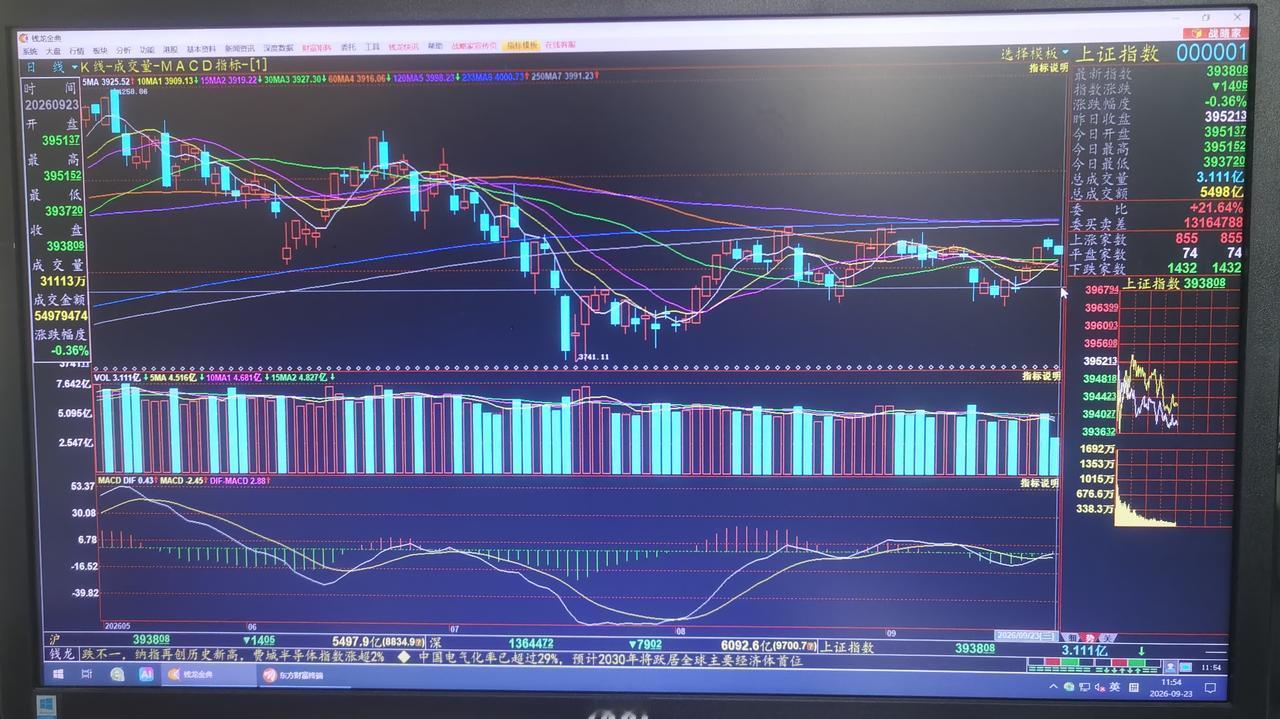Open the 功能 menu
The height and width of the screenshot is (719, 1280).
coord(147,49)
